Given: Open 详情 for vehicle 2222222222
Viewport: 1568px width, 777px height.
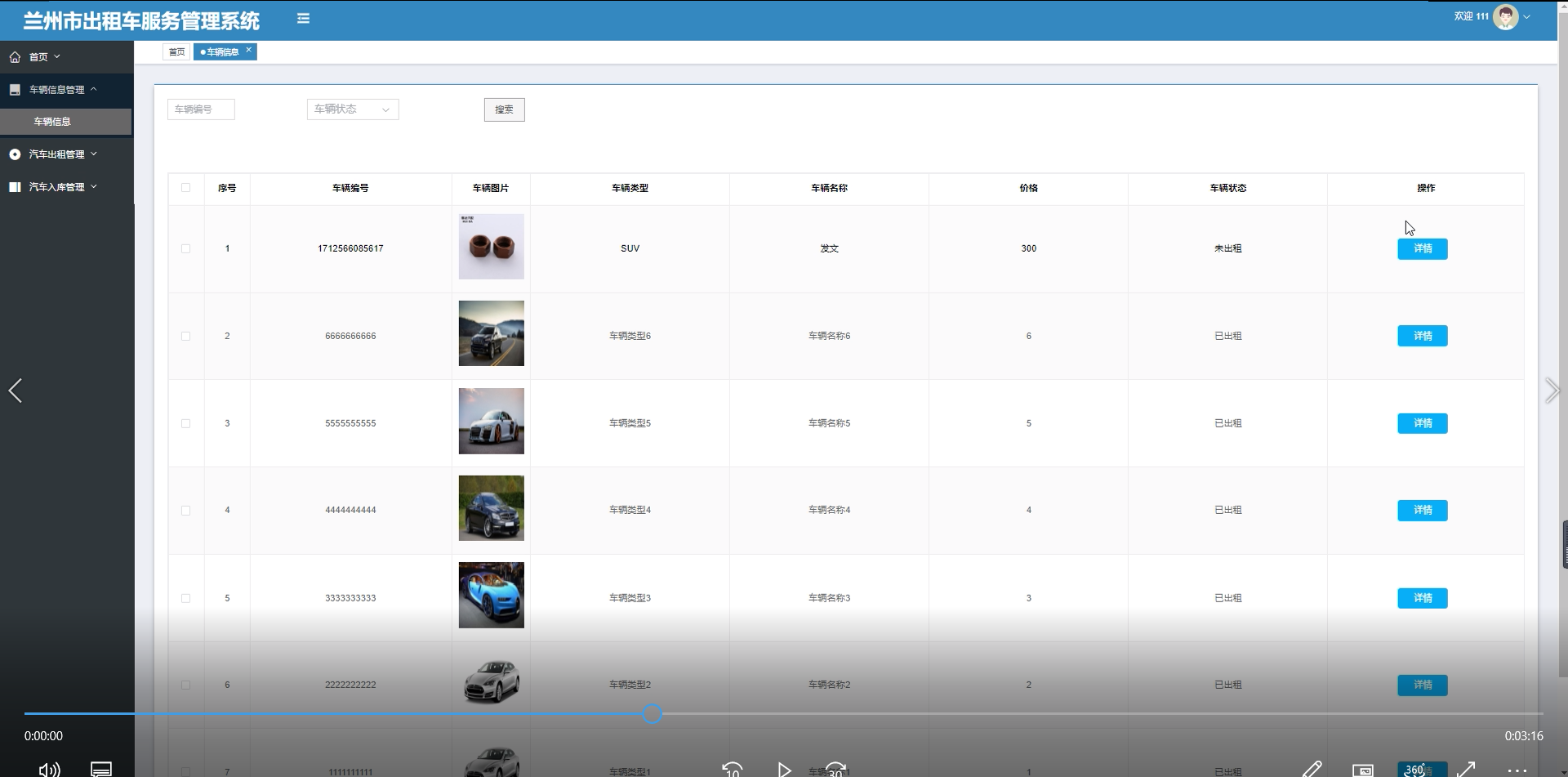Looking at the screenshot, I should [x=1422, y=685].
